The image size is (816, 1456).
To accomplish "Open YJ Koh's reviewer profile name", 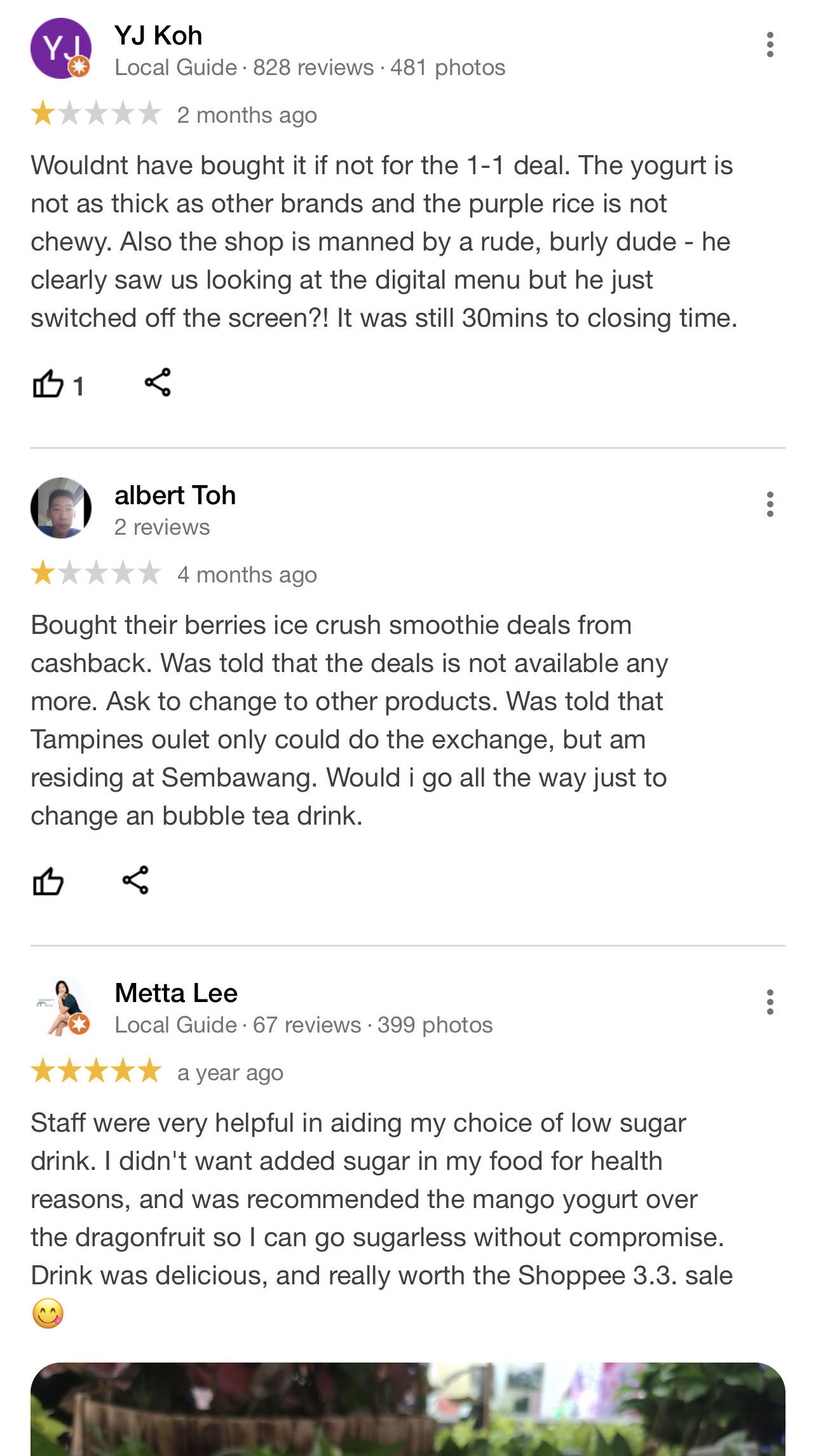I will point(158,36).
